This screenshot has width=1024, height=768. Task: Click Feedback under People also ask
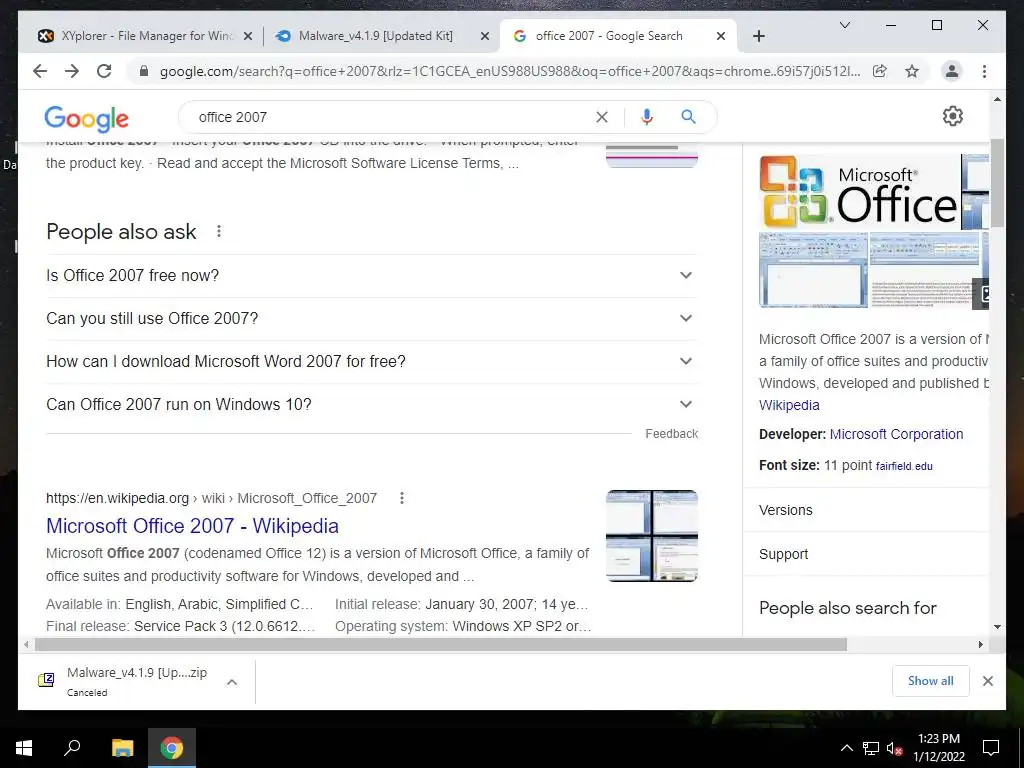(671, 434)
